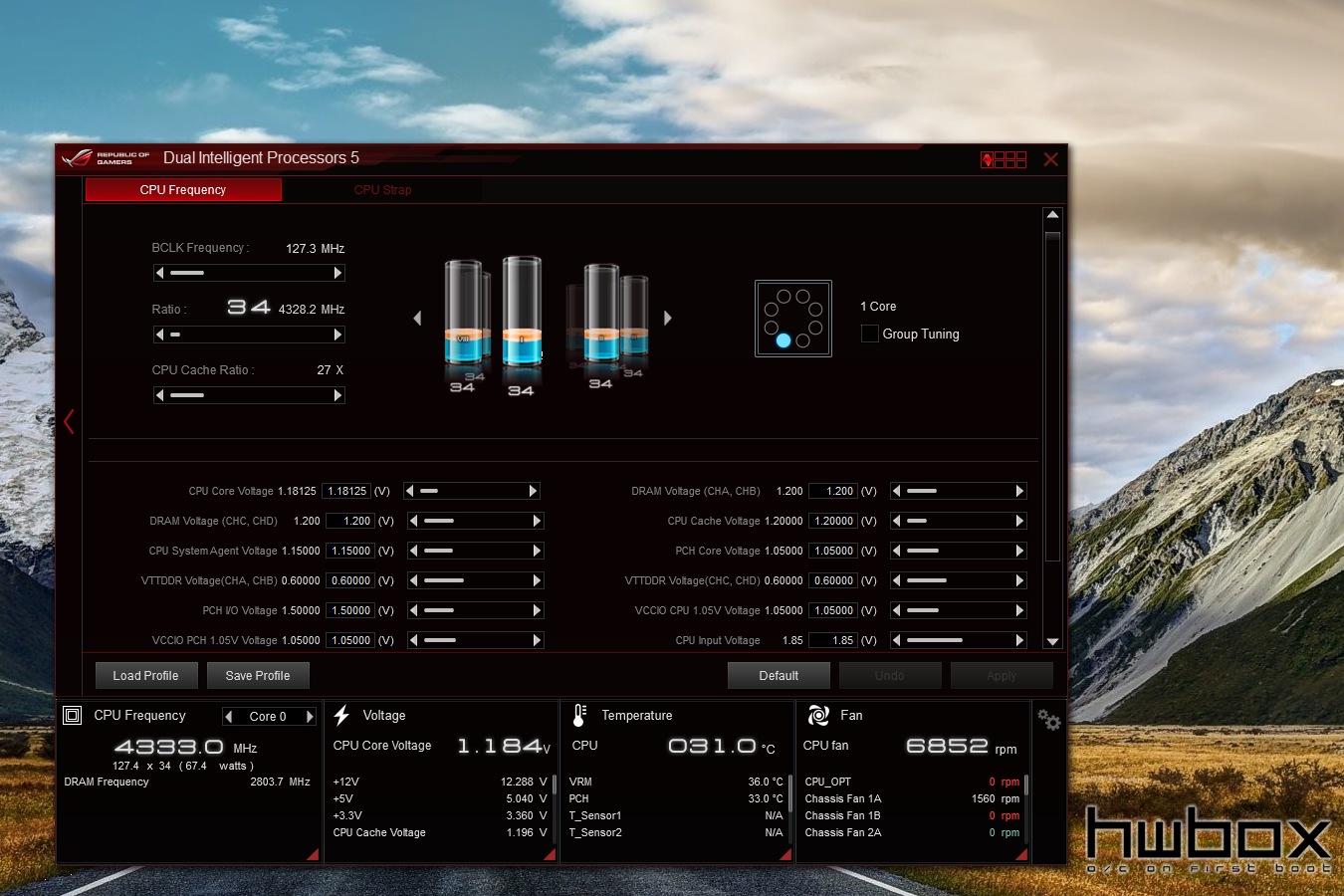Switch to CPU Strap tab
1344x896 pixels.
point(382,189)
